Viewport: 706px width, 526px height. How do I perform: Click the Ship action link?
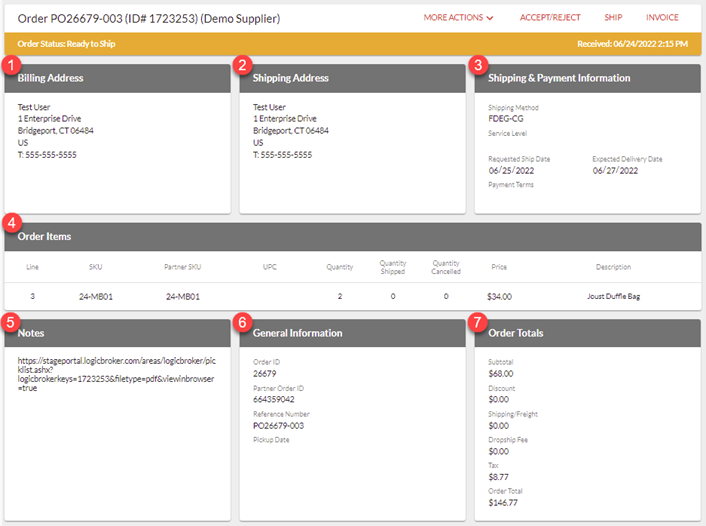point(613,18)
